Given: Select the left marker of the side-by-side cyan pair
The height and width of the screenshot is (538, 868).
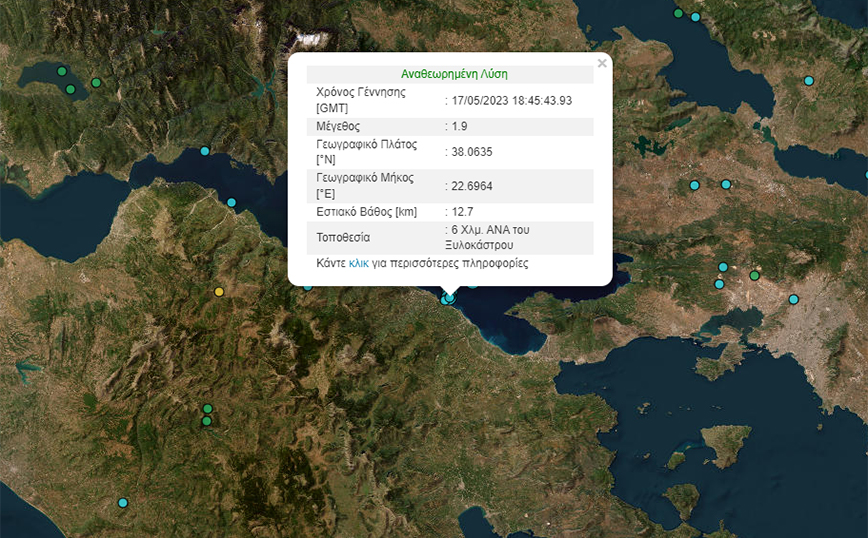Looking at the screenshot, I should 694,185.
